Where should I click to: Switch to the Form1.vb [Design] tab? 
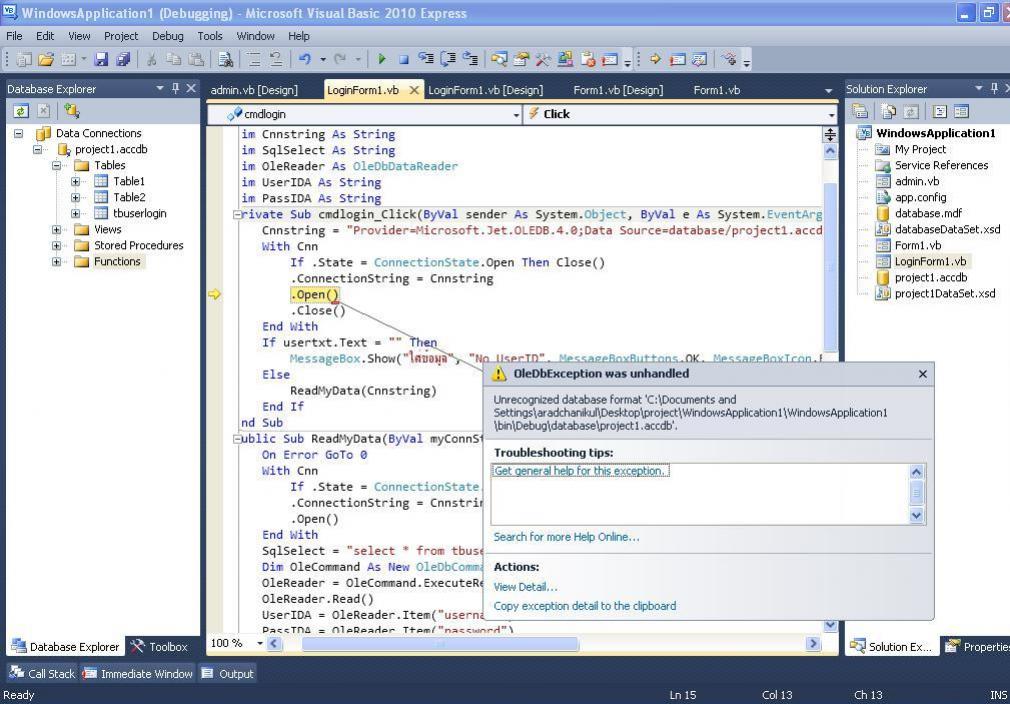[617, 90]
